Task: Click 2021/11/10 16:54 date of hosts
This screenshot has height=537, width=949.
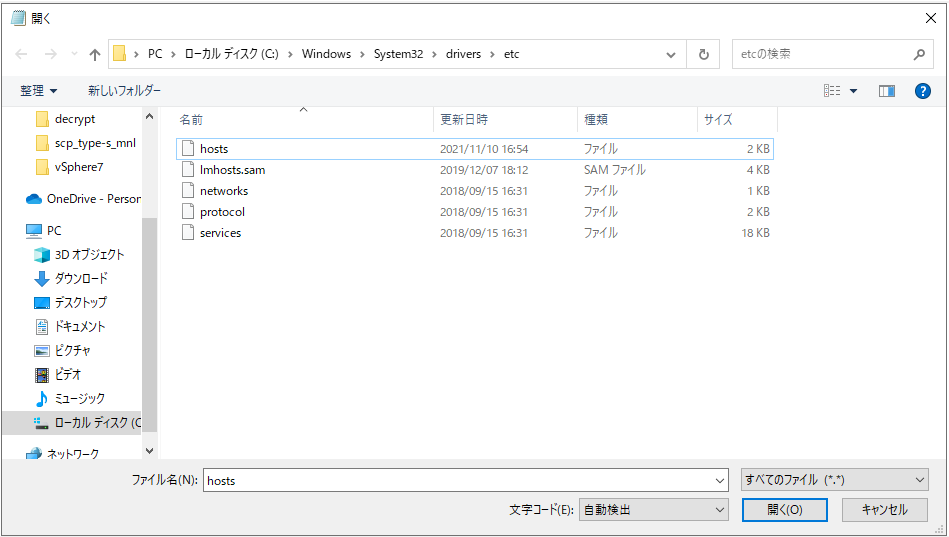Action: [484, 149]
